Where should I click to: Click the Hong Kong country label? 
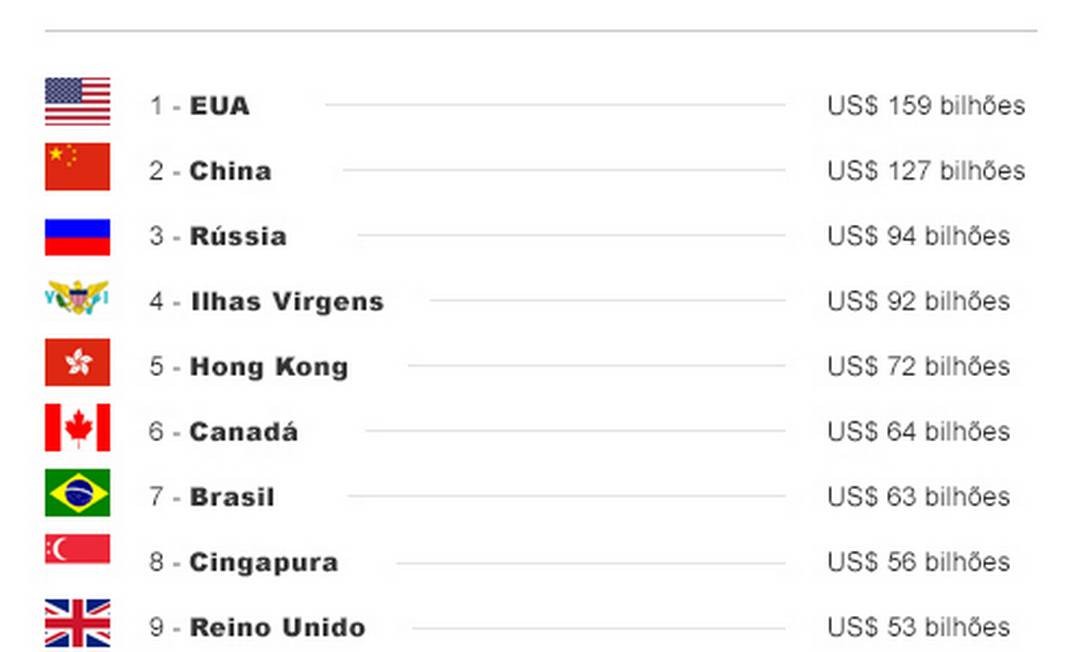pos(269,367)
